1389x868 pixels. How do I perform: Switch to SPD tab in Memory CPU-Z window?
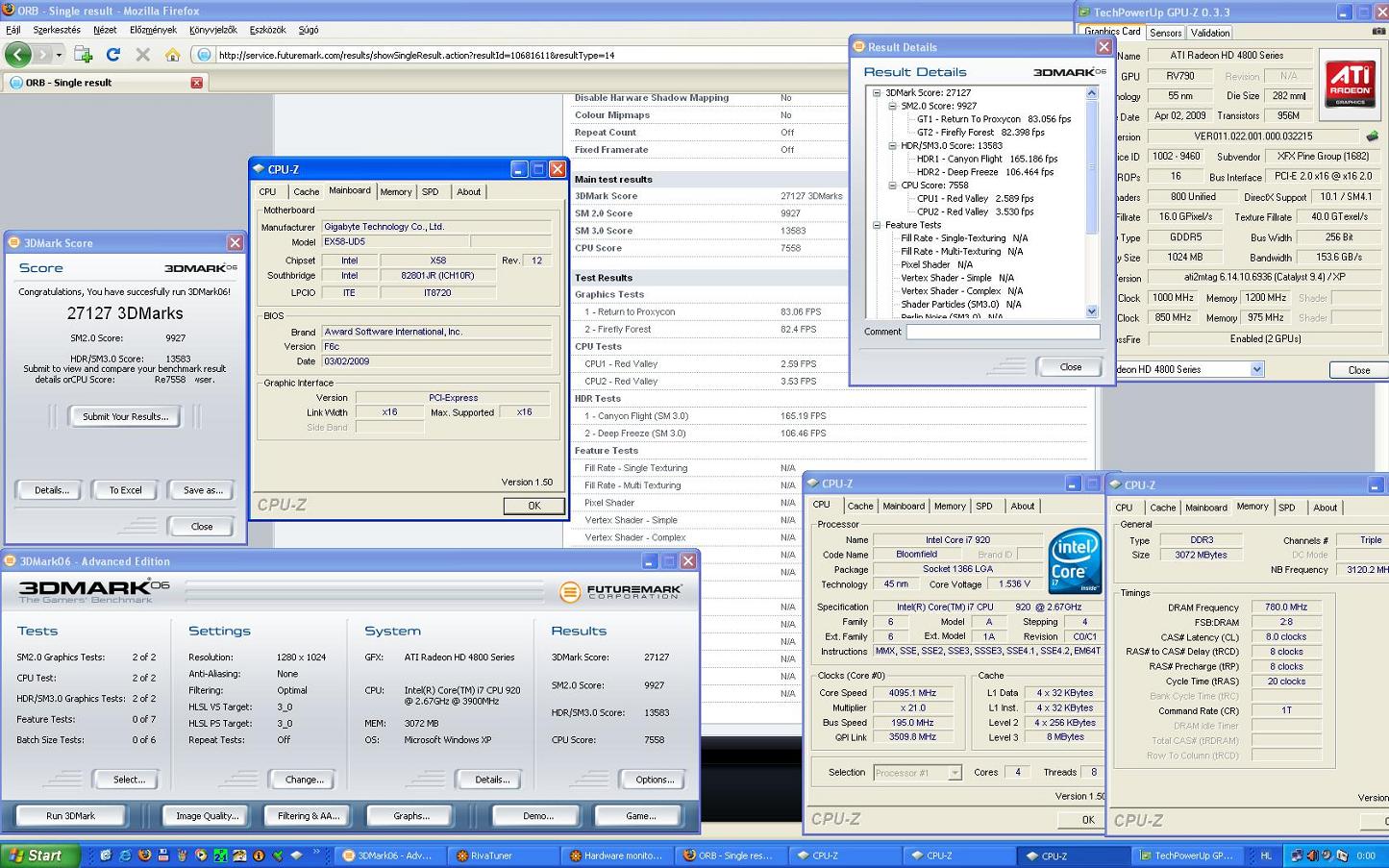[1286, 508]
